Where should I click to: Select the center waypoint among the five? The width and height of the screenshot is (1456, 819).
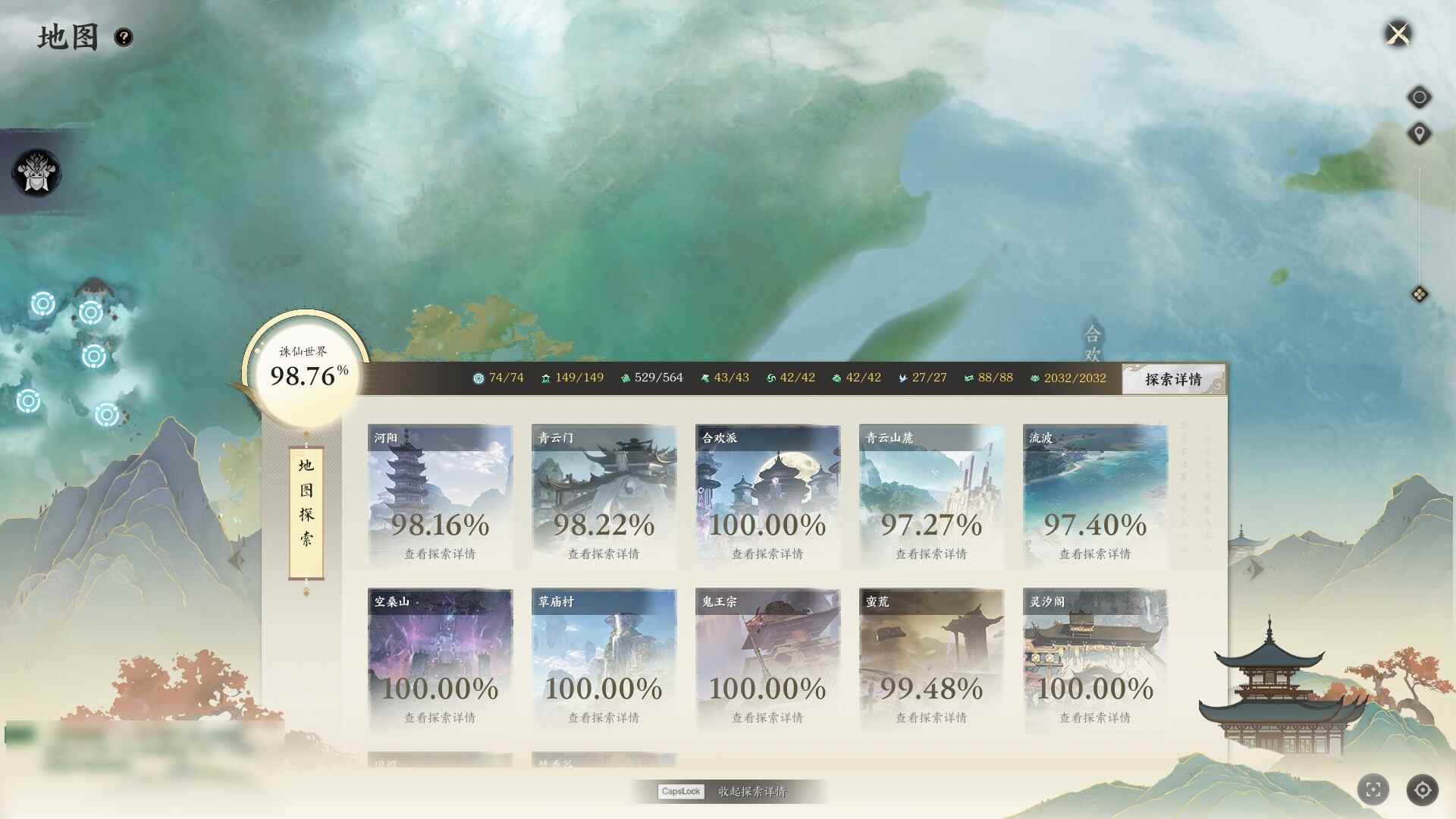coord(94,356)
